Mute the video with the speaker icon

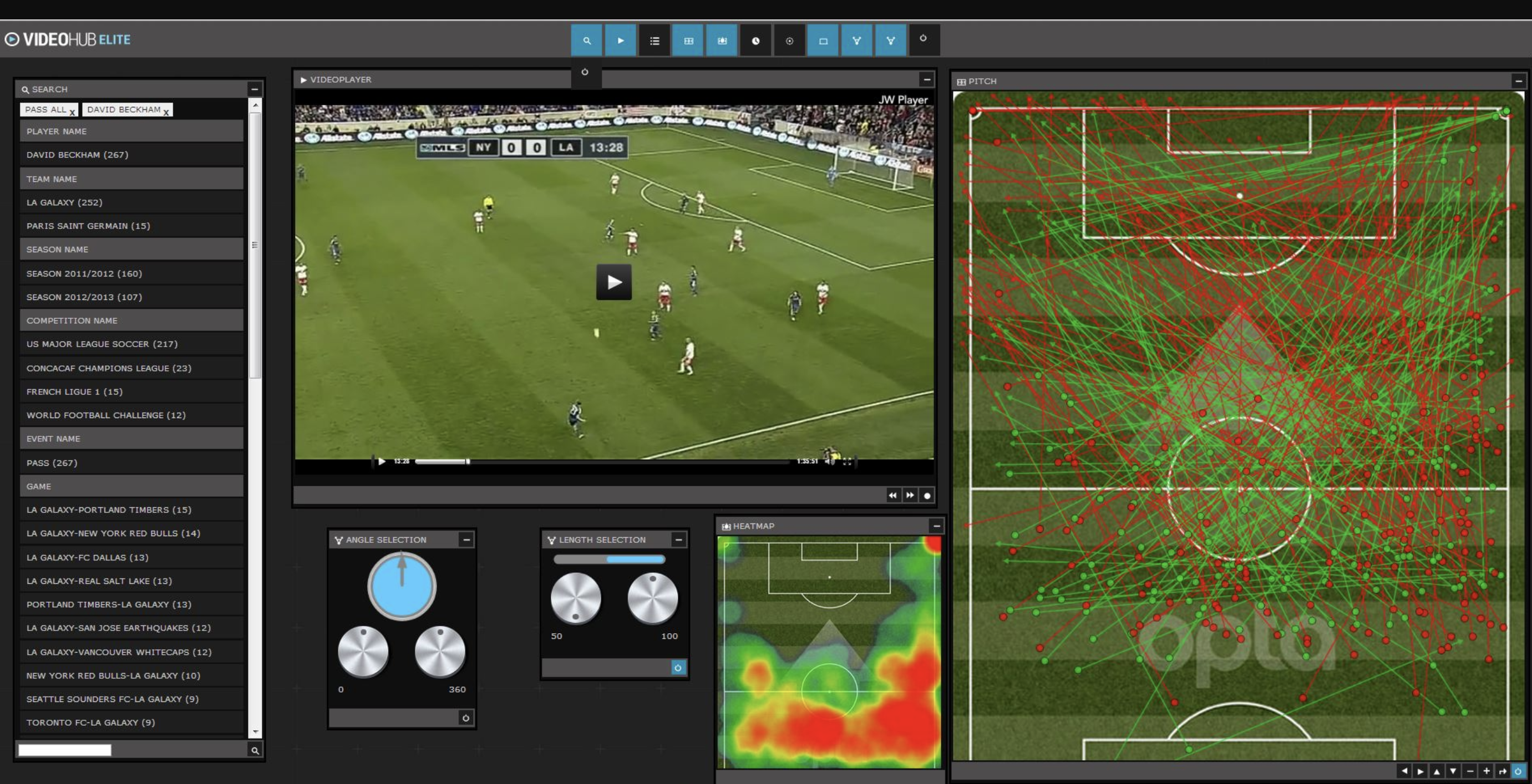830,461
